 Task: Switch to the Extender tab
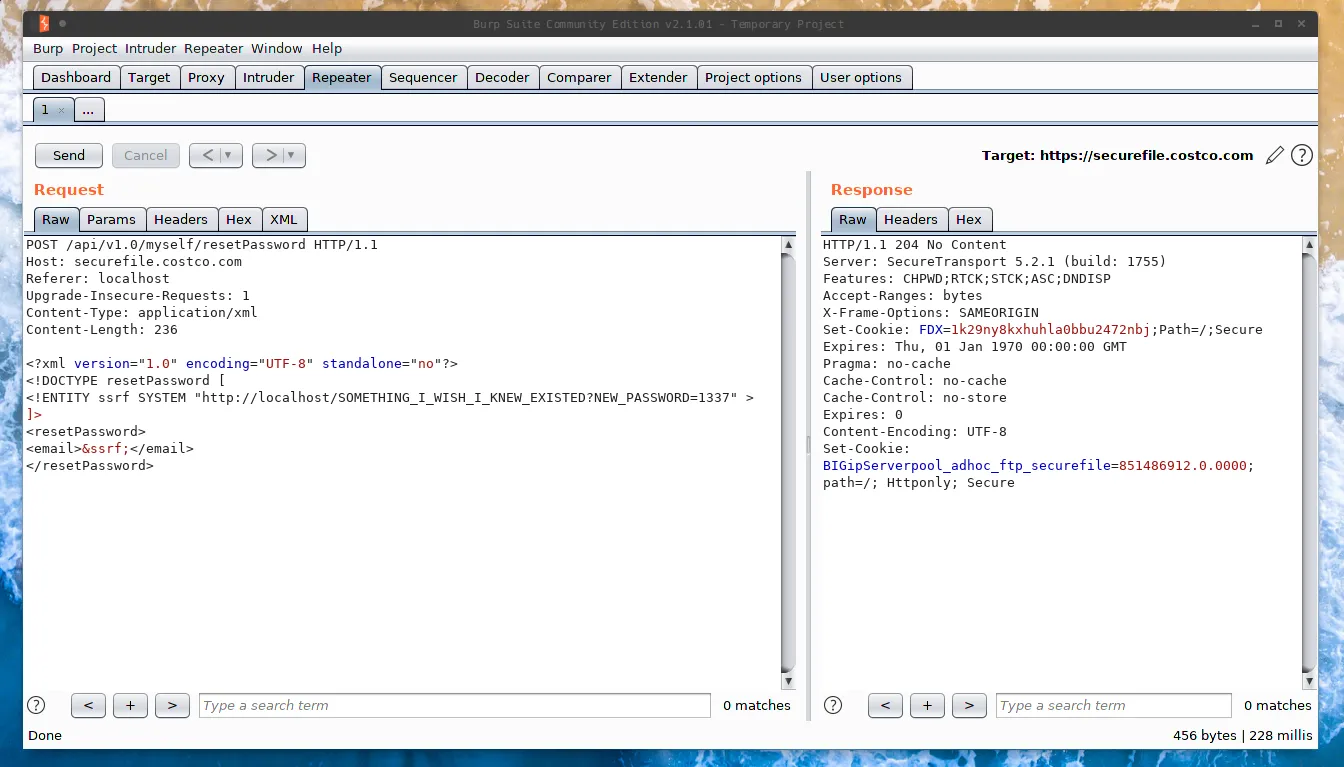pyautogui.click(x=658, y=77)
